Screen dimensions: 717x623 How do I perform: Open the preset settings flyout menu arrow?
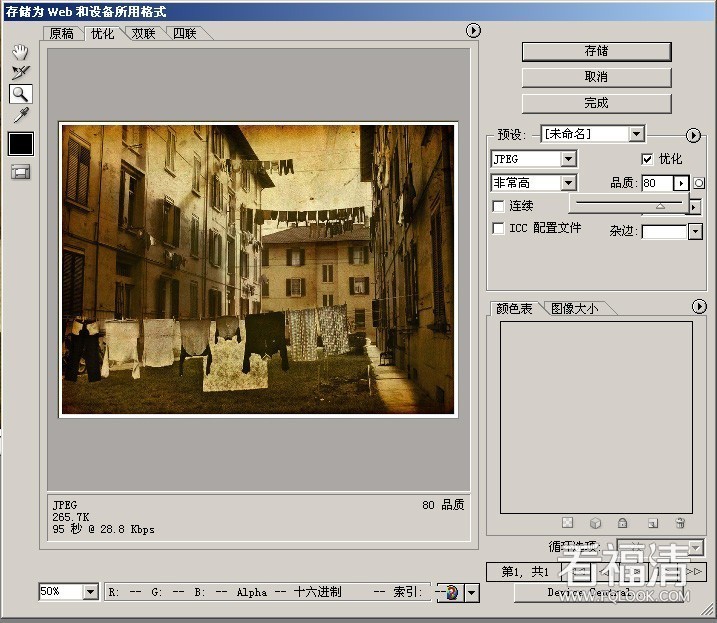click(693, 135)
